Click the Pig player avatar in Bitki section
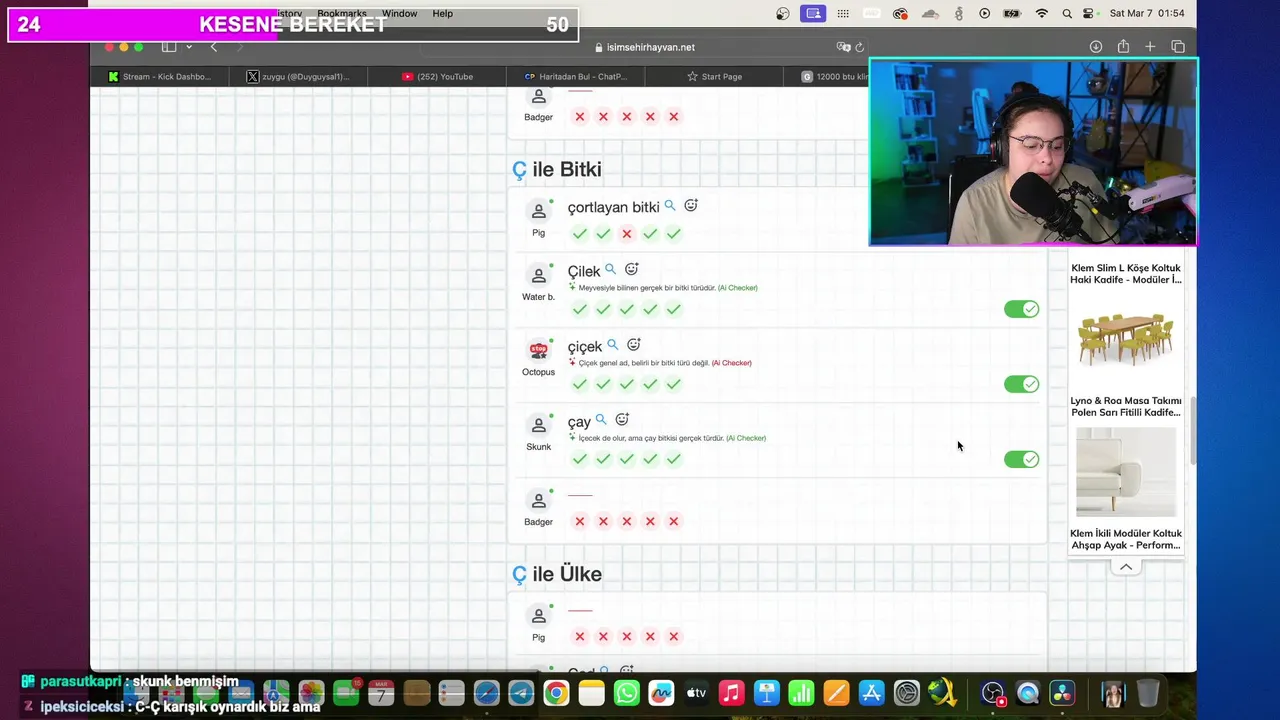 click(539, 212)
